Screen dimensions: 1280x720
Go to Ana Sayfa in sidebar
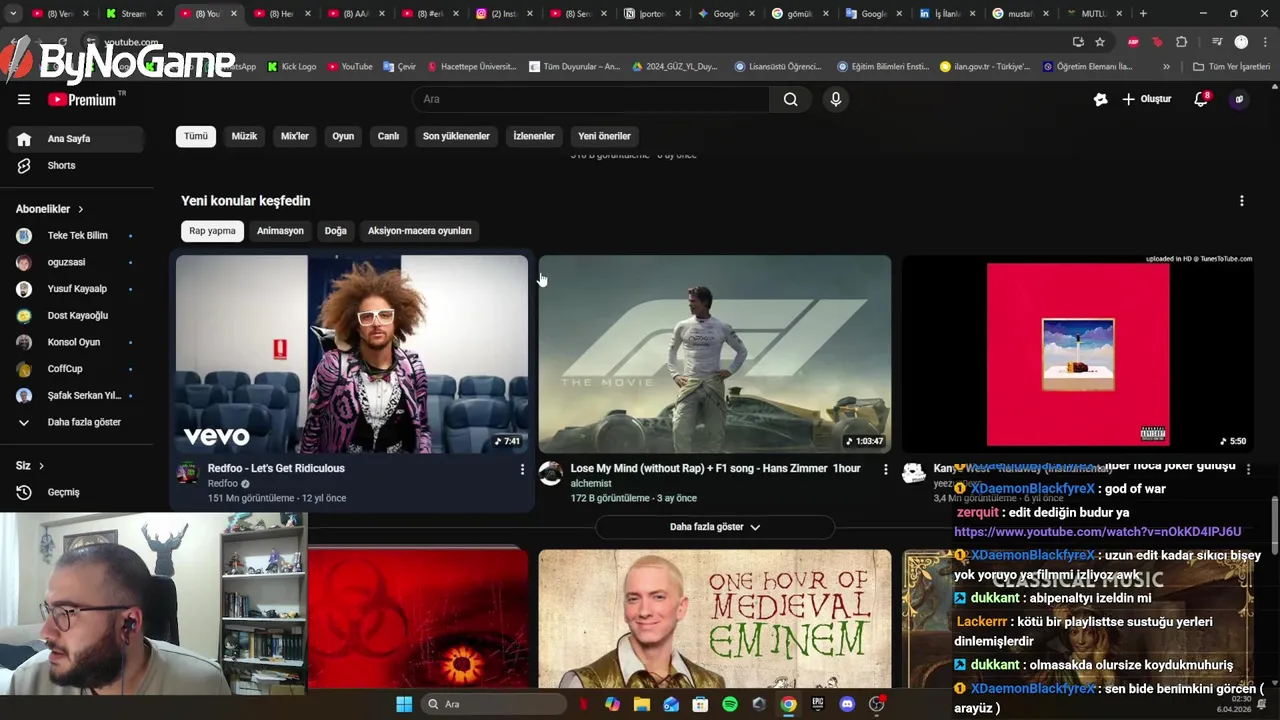(76, 139)
